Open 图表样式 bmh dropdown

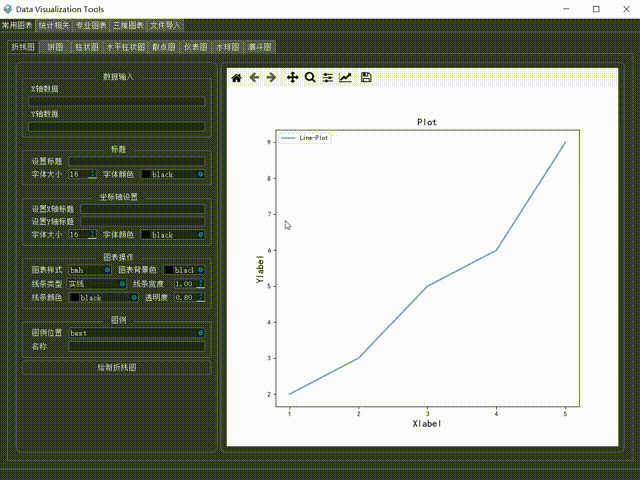point(90,270)
